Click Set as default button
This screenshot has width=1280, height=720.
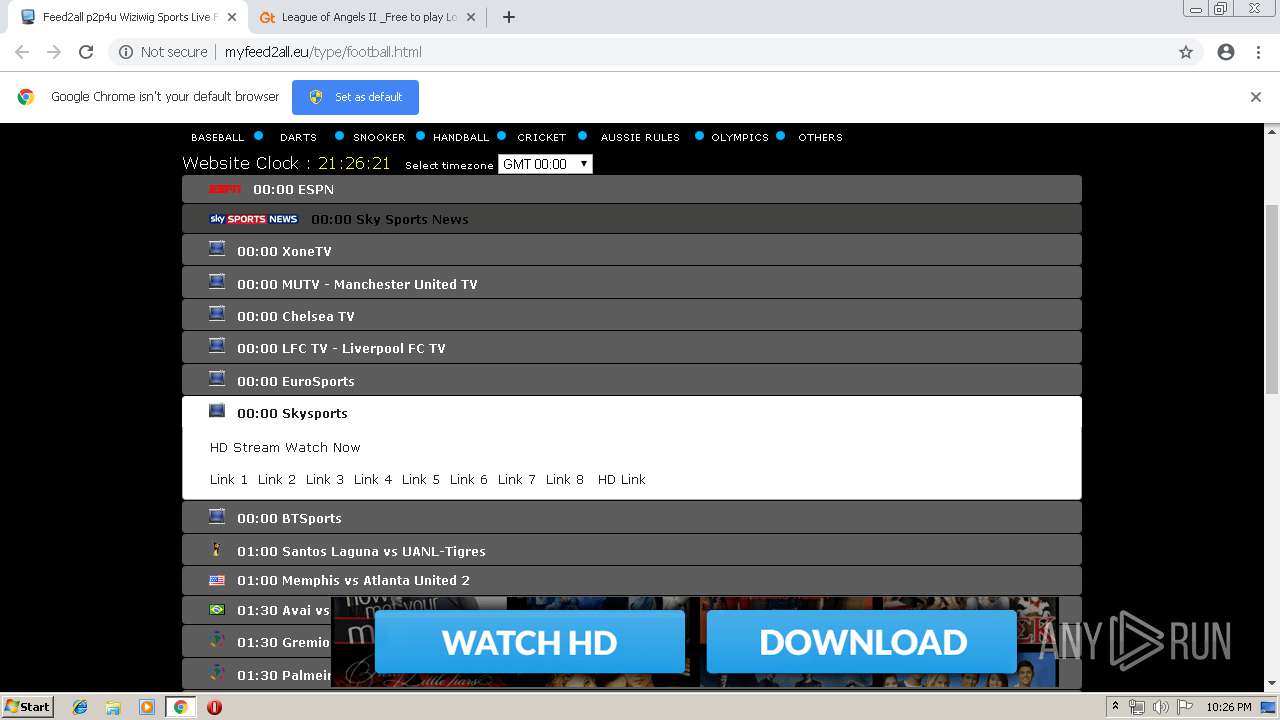coord(355,97)
